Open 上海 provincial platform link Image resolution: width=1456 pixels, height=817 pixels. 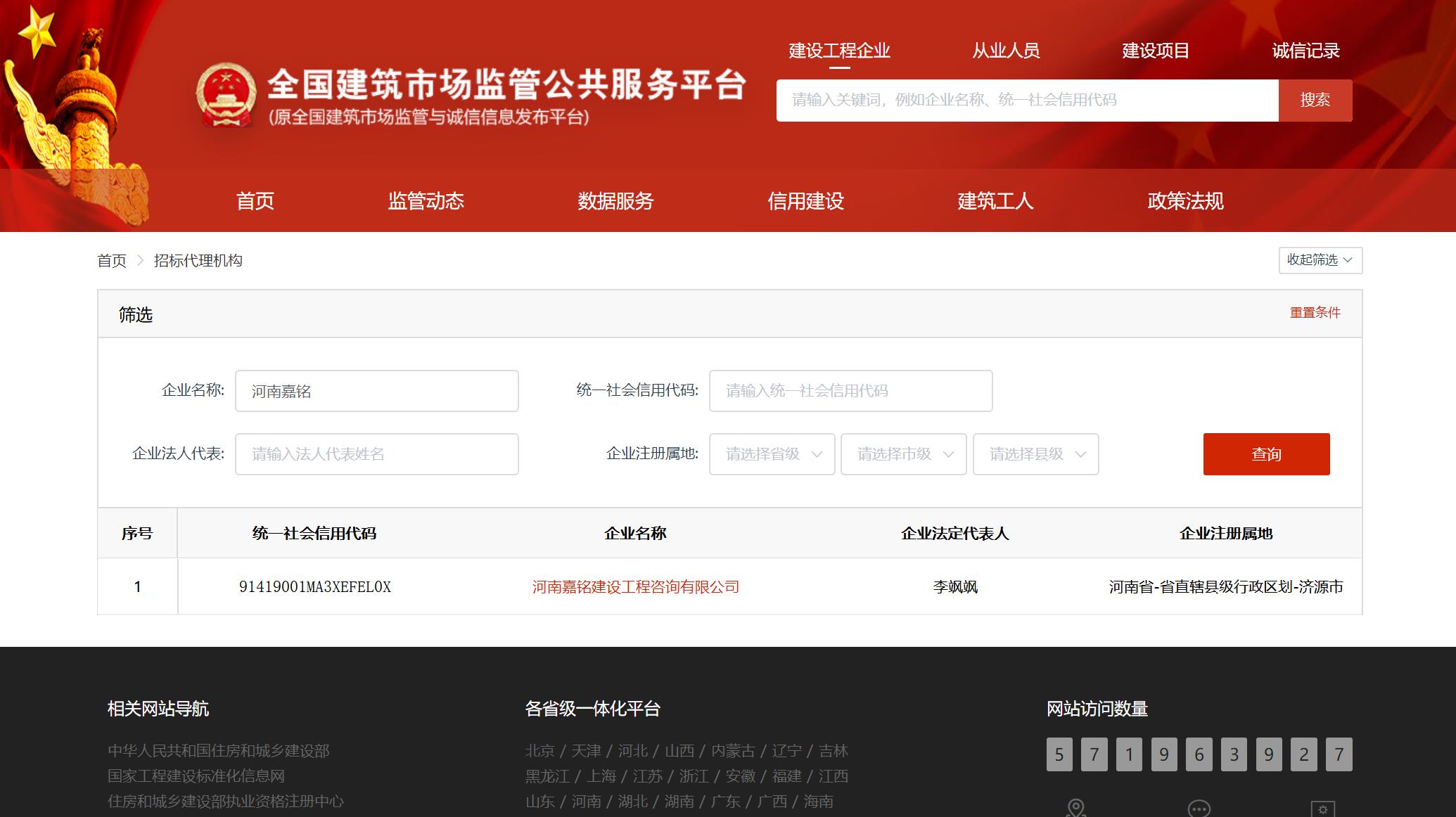tap(601, 776)
